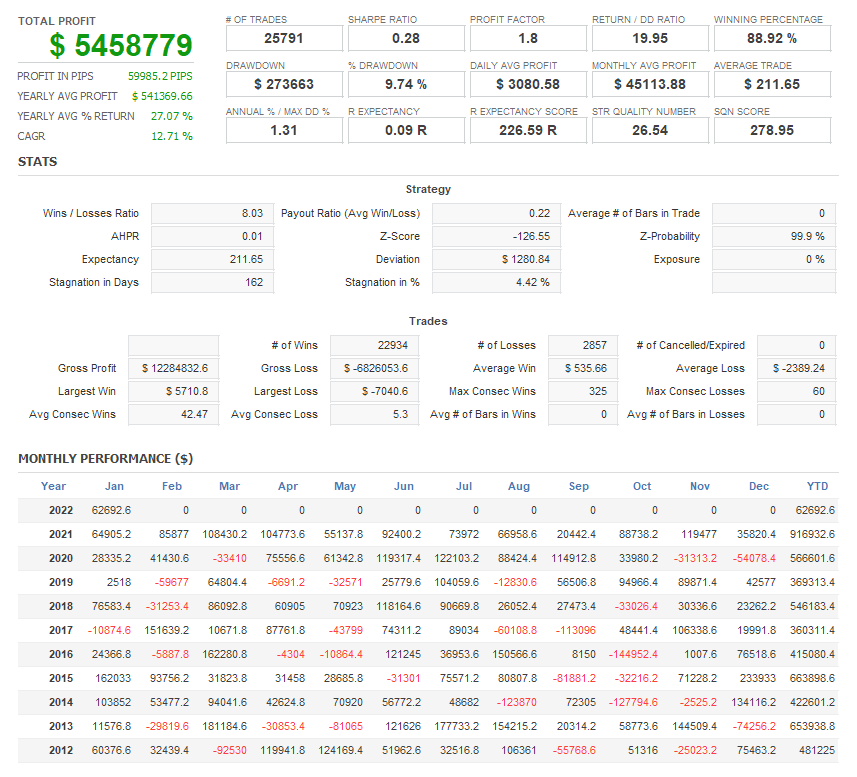Click 2019 February loss -59677
The width and height of the screenshot is (857, 777).
tap(172, 582)
